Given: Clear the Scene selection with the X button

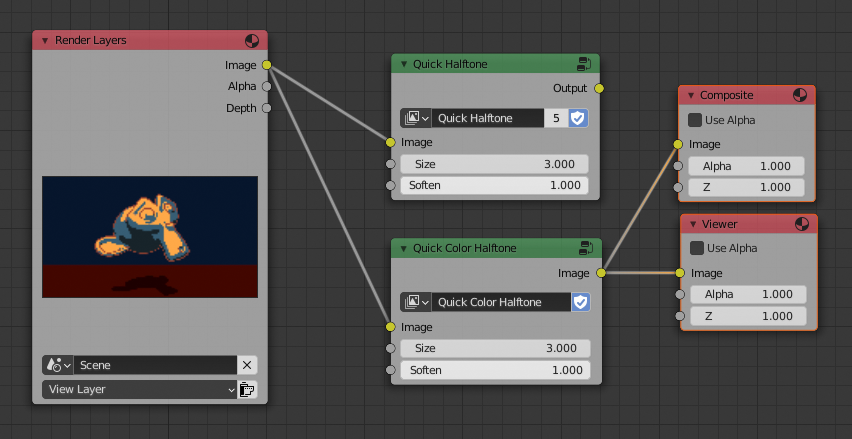Looking at the screenshot, I should tap(247, 365).
